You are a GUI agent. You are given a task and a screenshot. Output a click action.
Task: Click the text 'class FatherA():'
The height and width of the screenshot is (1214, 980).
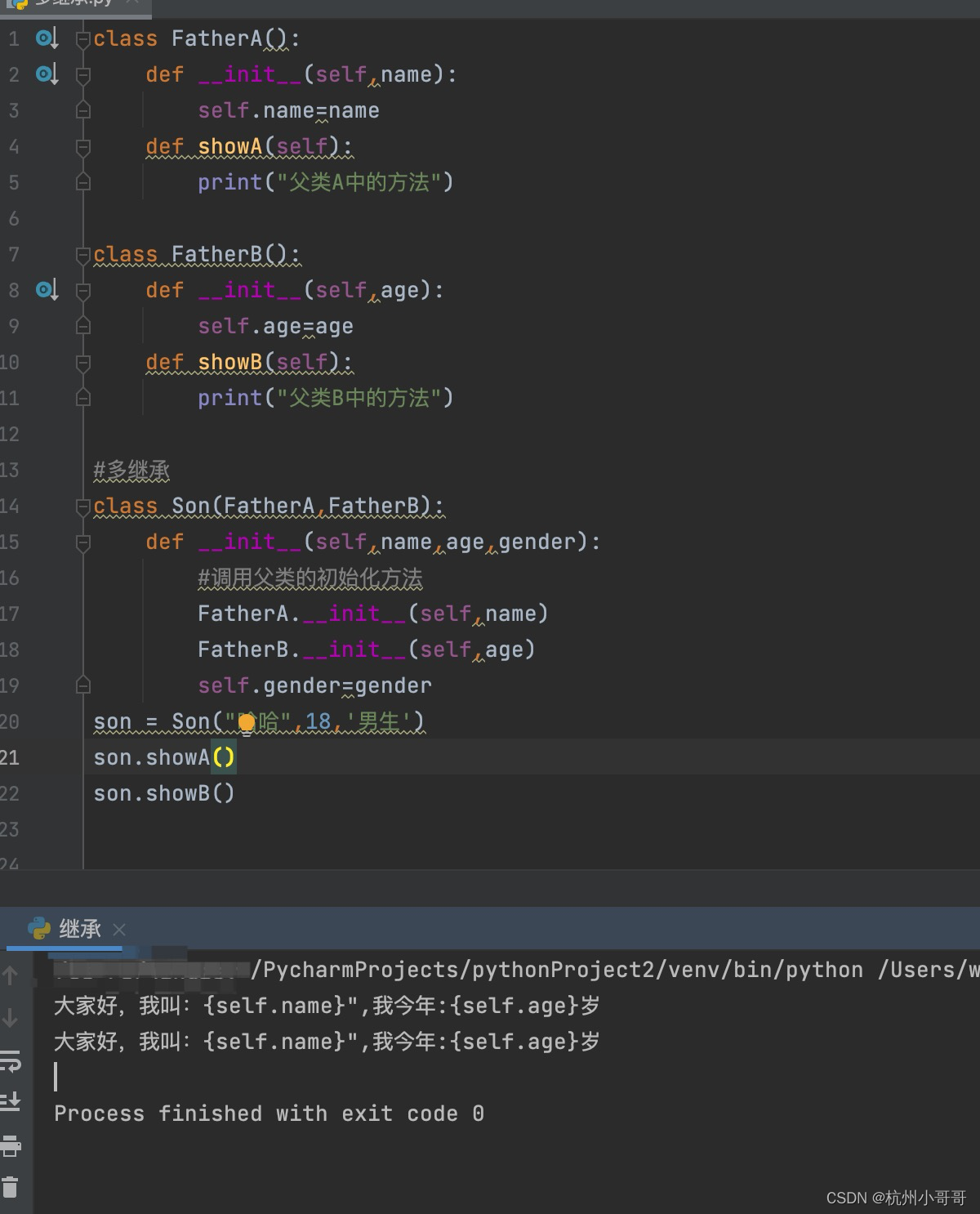pyautogui.click(x=197, y=38)
